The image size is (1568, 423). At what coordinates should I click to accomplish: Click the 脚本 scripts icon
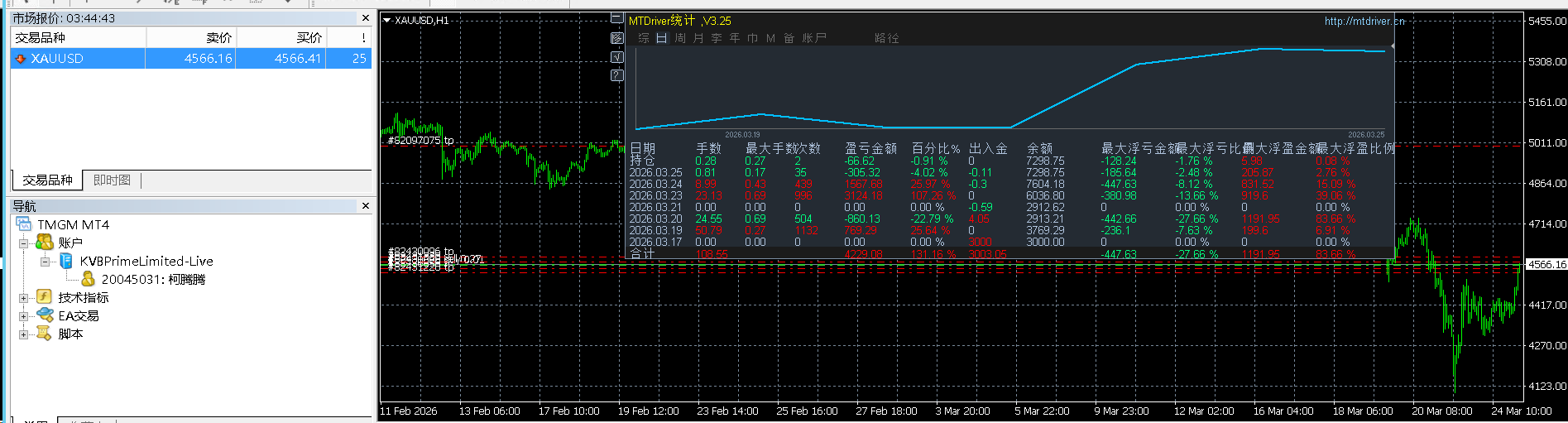(x=45, y=334)
